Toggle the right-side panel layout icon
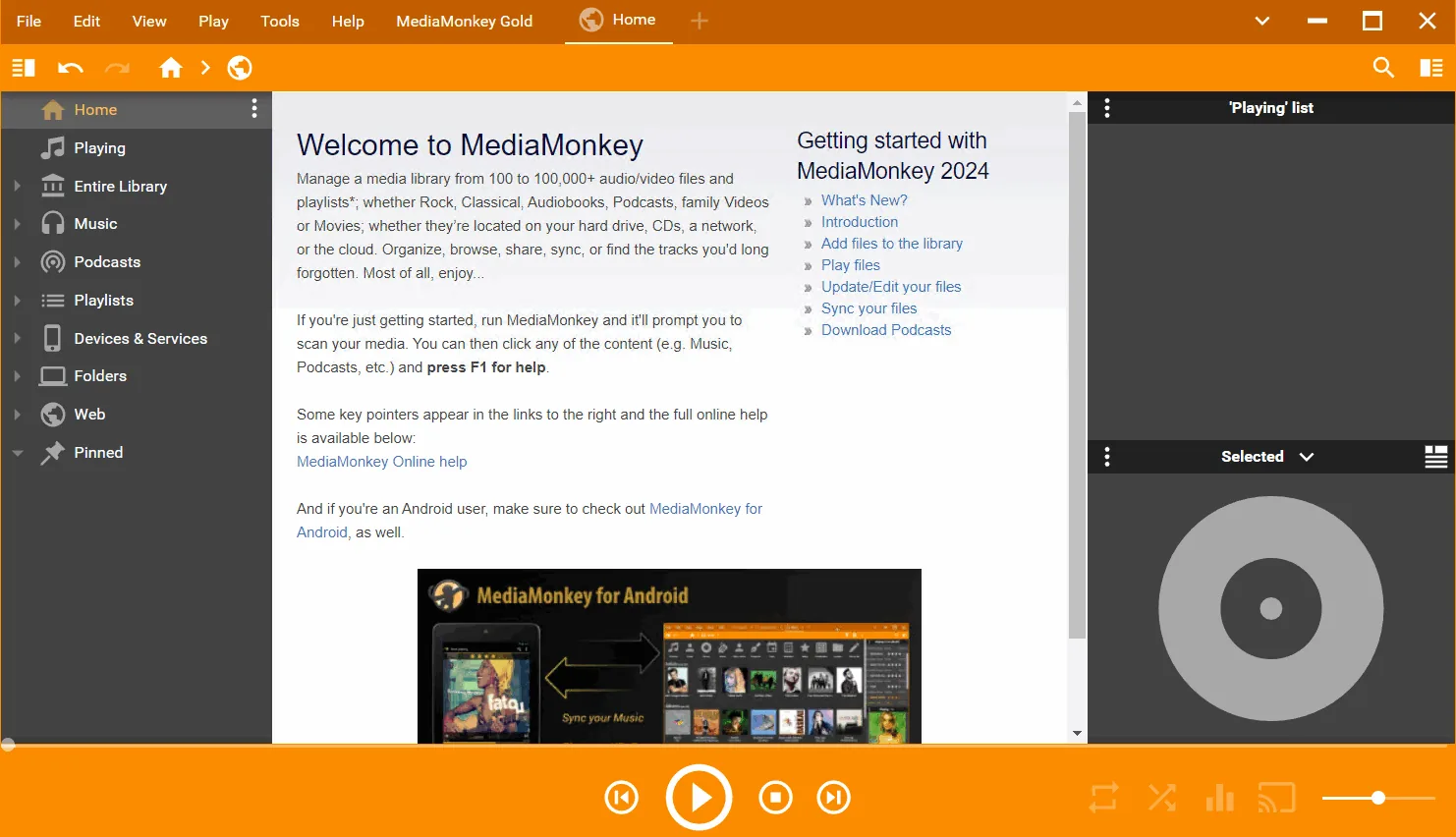 point(1431,68)
